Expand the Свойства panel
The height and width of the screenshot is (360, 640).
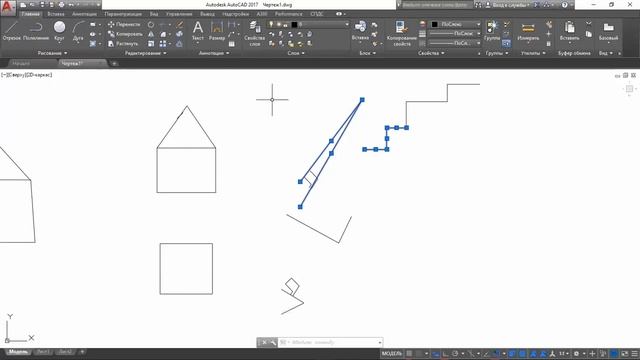tap(431, 53)
